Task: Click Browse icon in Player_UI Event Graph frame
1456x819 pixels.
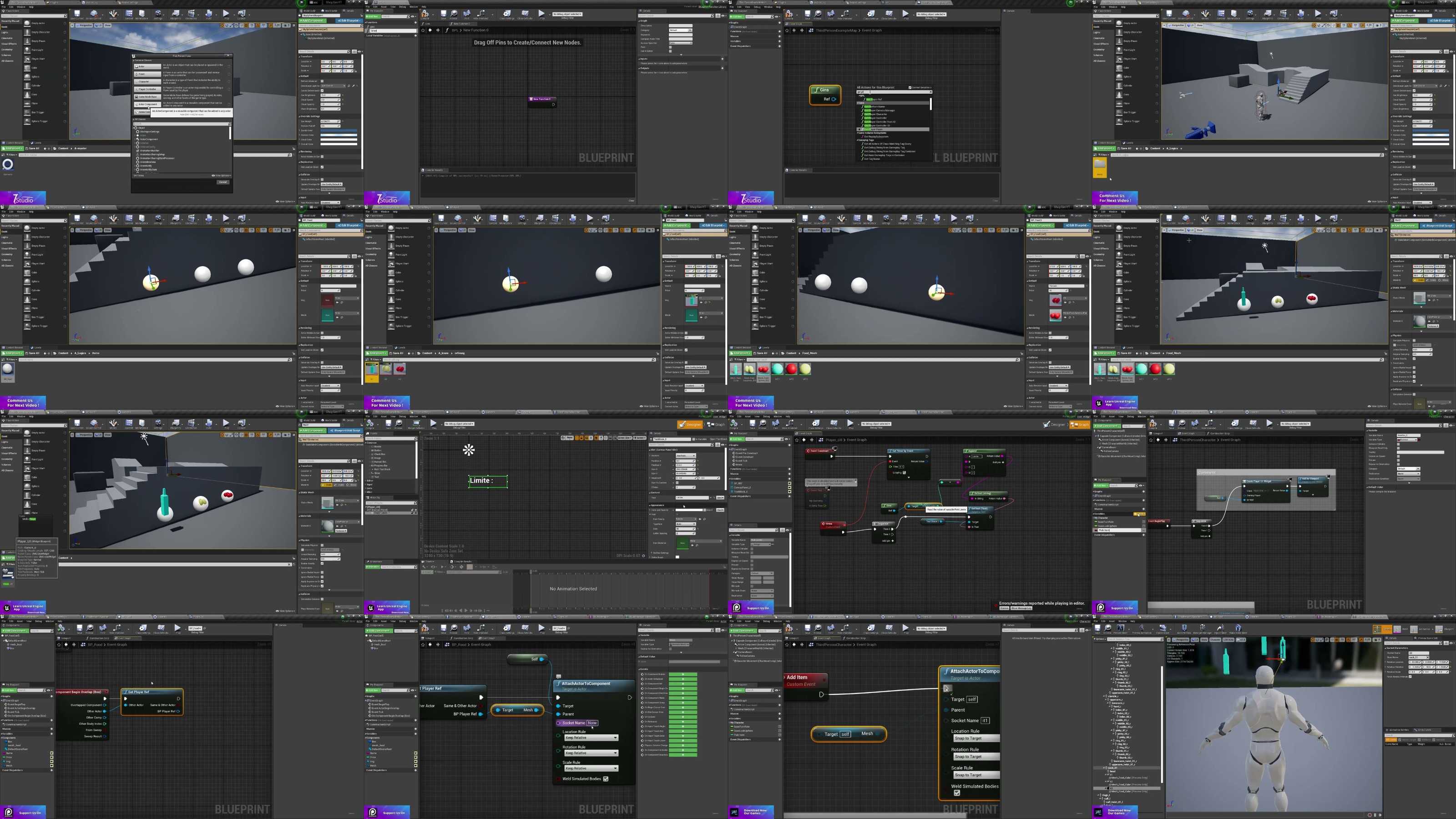Action: (x=763, y=424)
